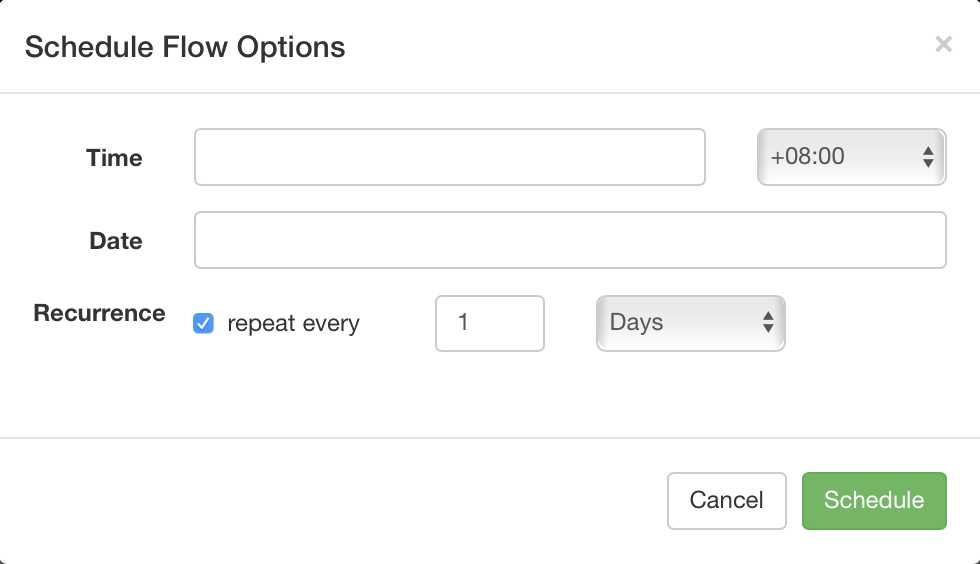Open the +08:00 timezone dropdown
The height and width of the screenshot is (564, 980).
pyautogui.click(x=851, y=157)
